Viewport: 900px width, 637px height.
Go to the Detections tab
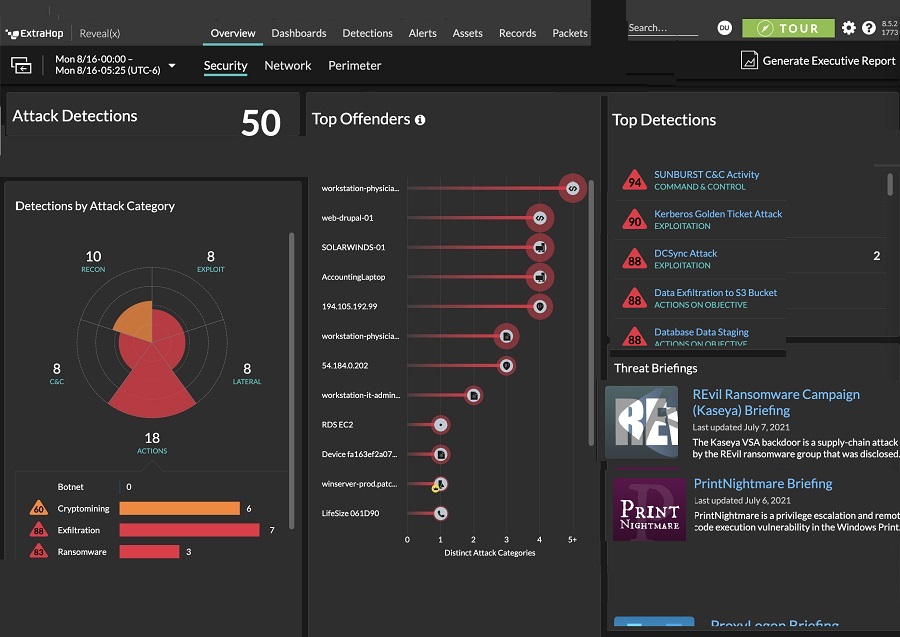(367, 33)
